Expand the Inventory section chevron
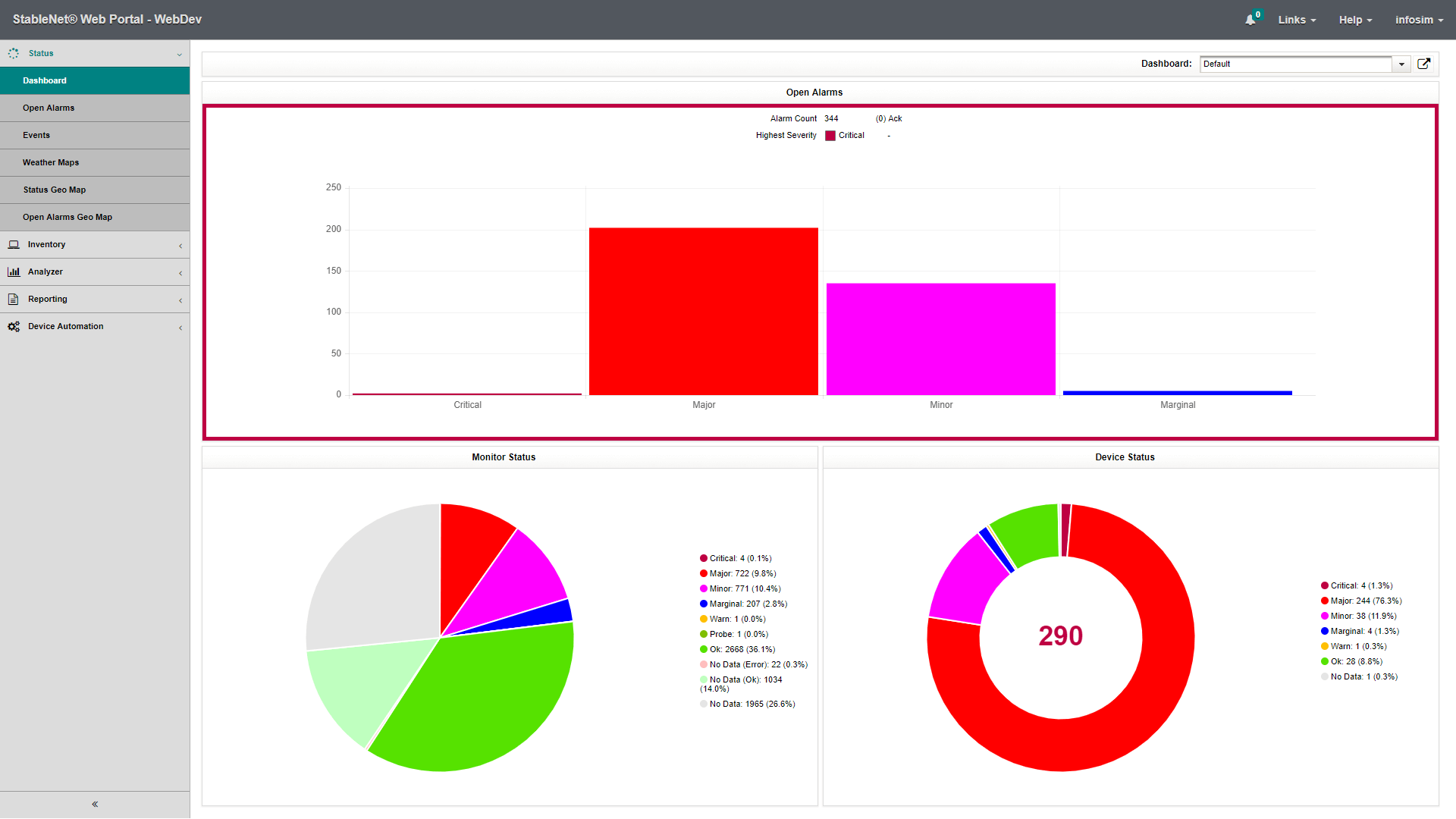This screenshot has width=1456, height=819. [x=180, y=246]
